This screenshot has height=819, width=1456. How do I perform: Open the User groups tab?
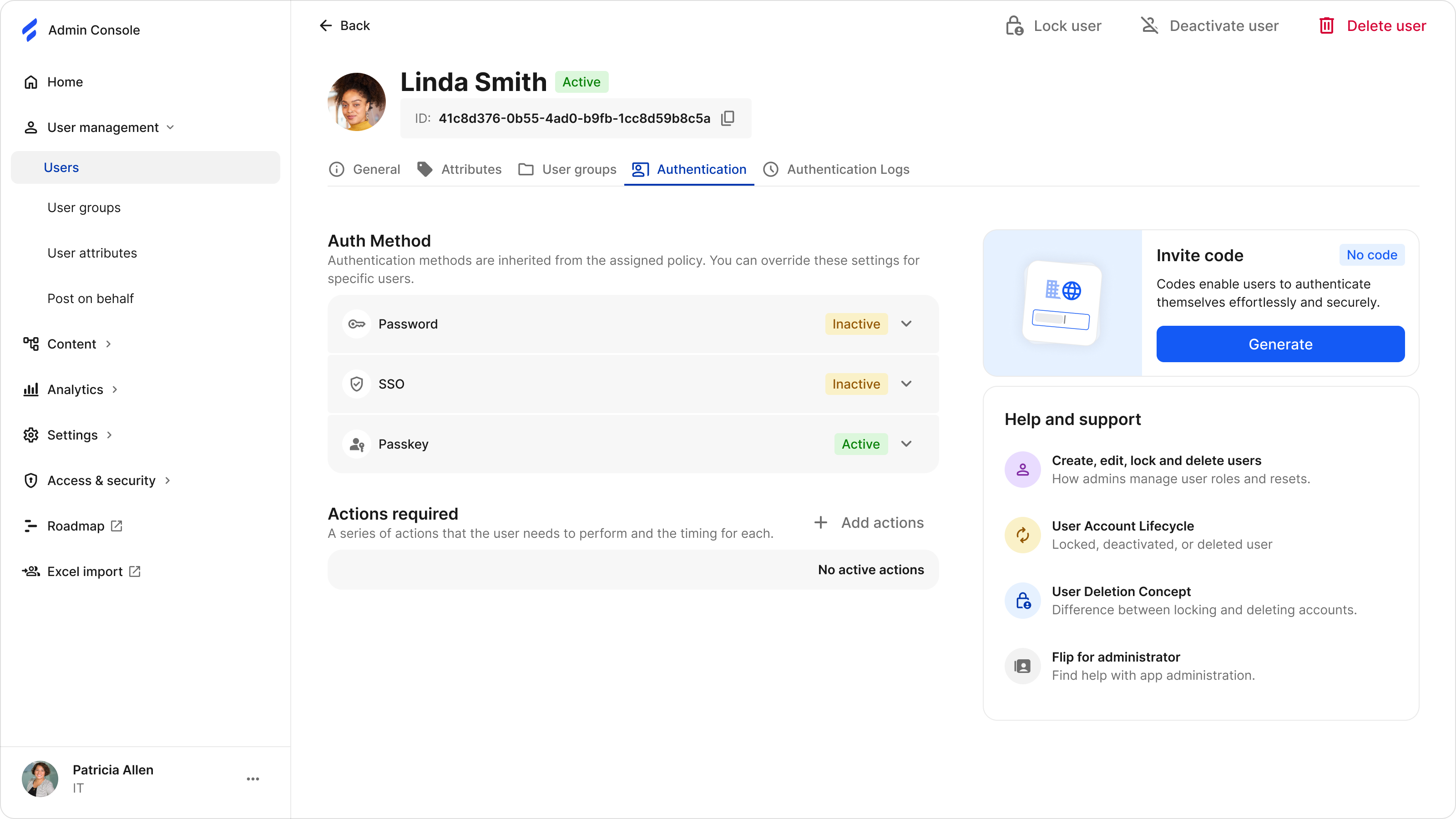(567, 169)
